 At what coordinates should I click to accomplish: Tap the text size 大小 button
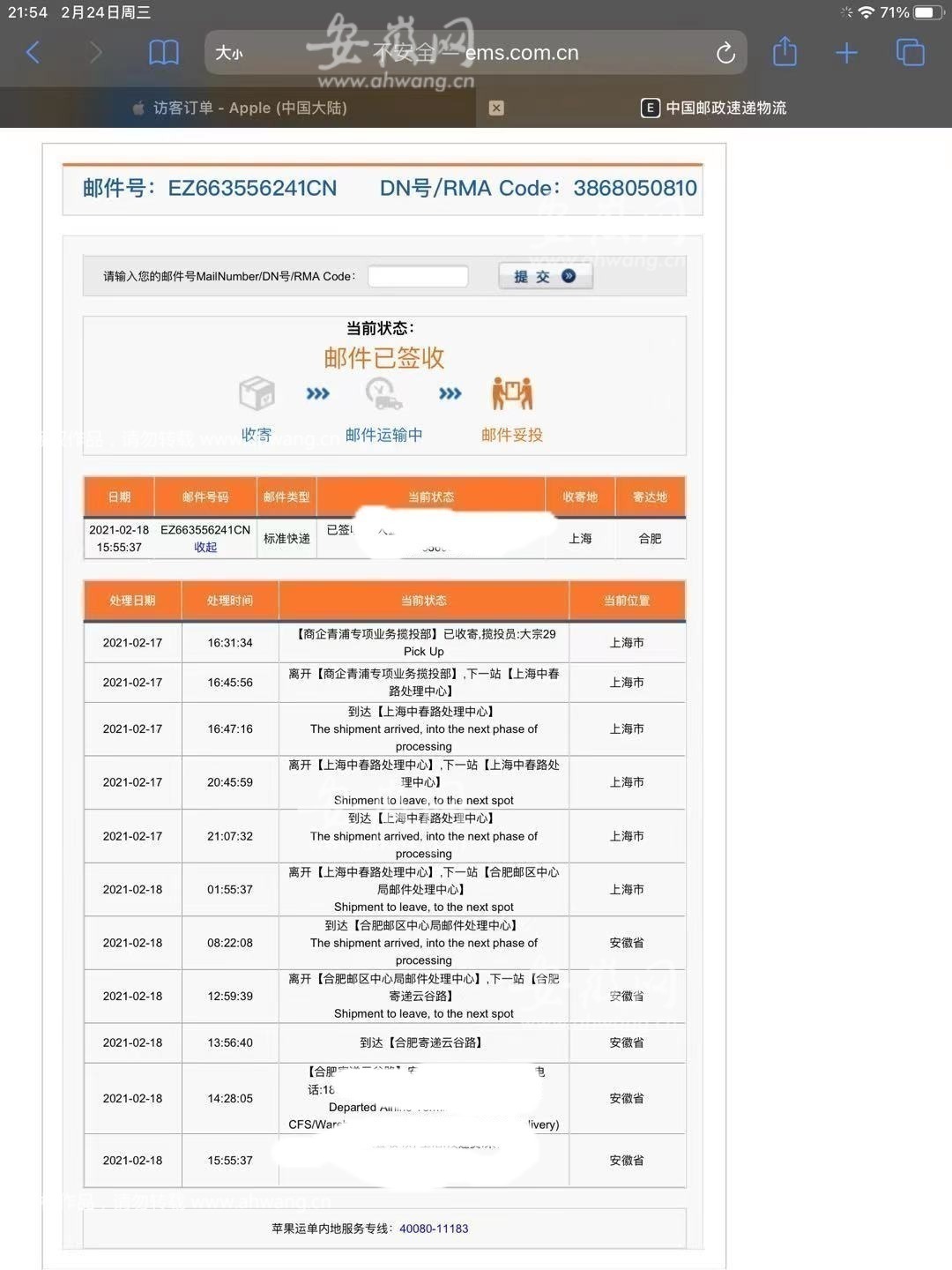(229, 53)
